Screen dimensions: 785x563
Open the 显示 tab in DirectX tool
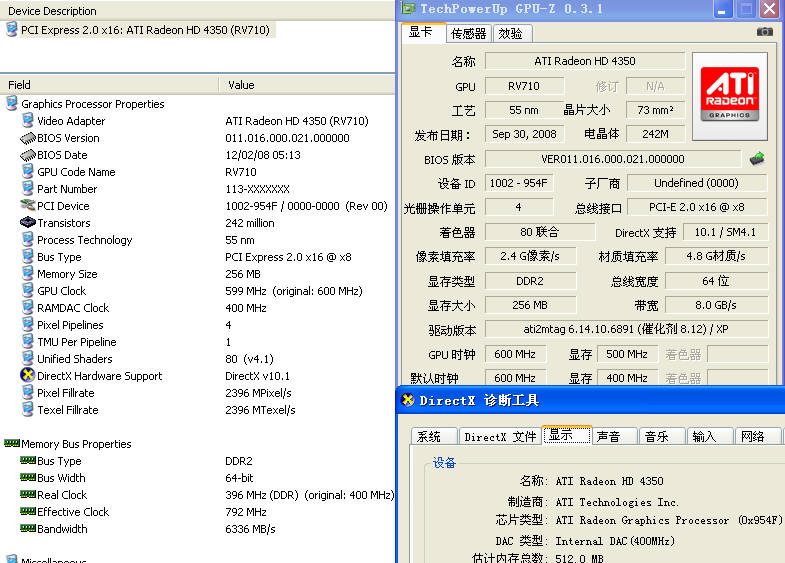coord(567,435)
